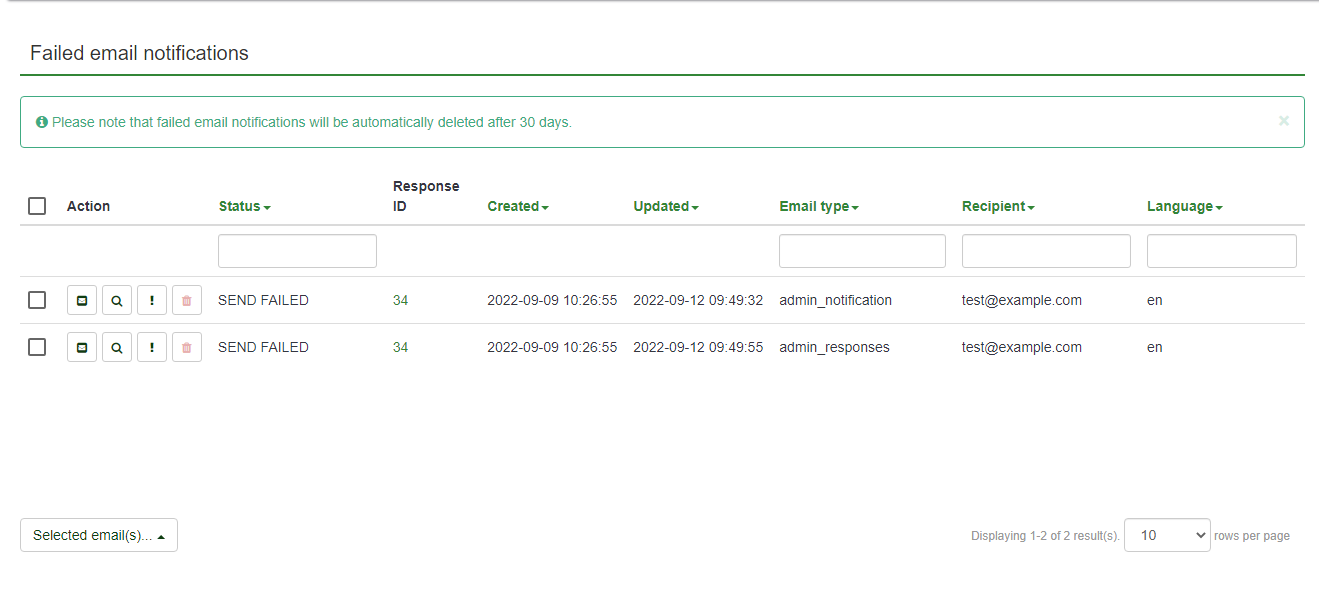Delete the admin_notification failed email
This screenshot has width=1319, height=593.
coord(187,300)
